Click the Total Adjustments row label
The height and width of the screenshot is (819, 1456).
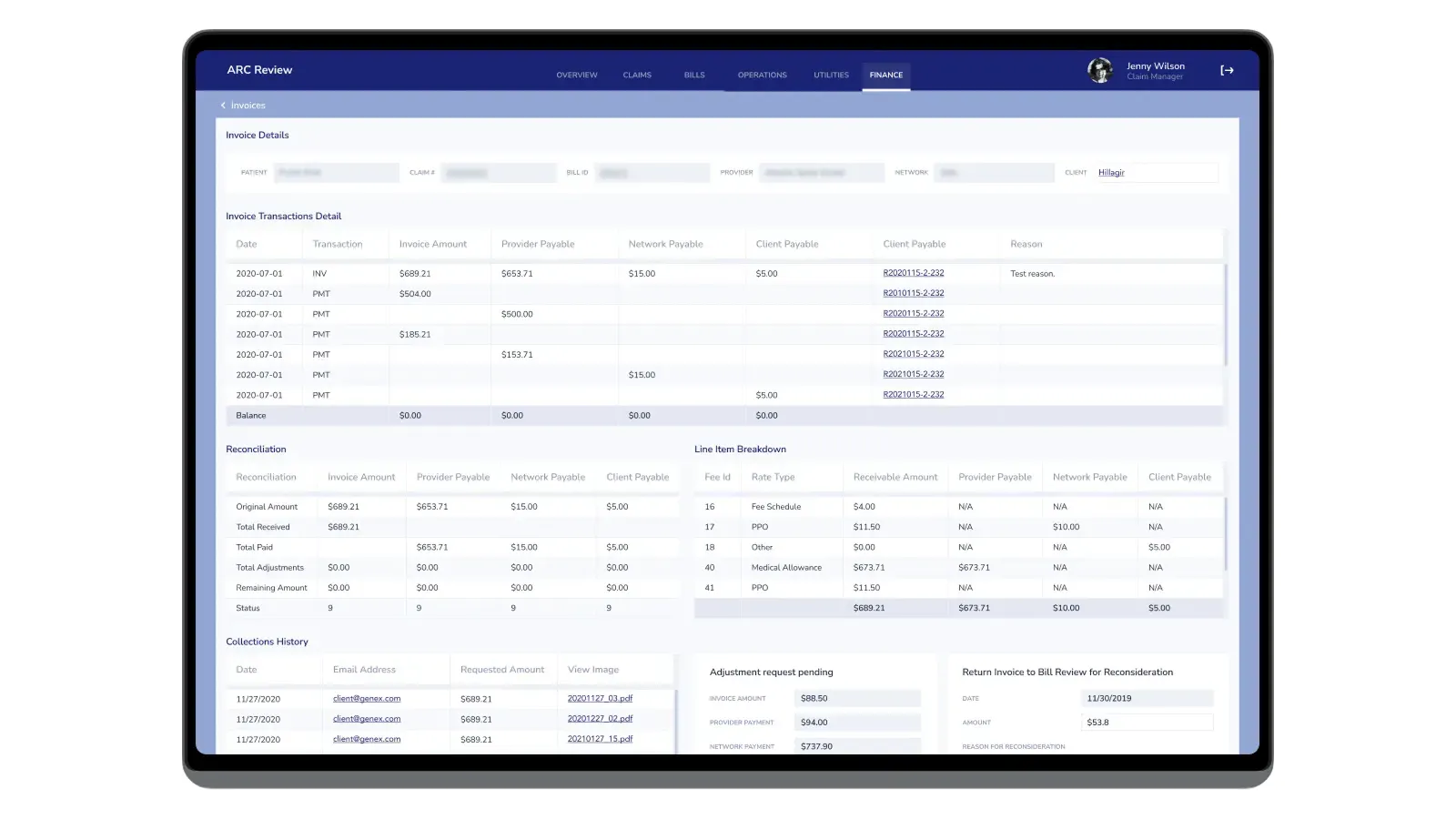point(269,568)
